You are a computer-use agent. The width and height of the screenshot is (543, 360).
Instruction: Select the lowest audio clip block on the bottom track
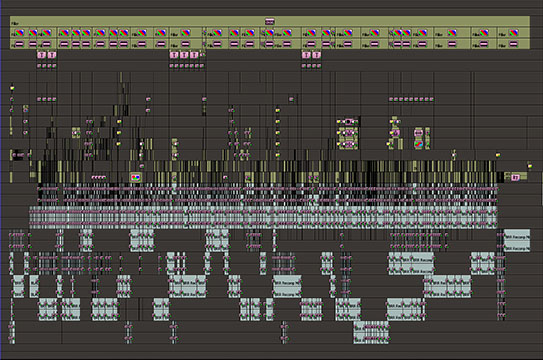click(x=371, y=332)
